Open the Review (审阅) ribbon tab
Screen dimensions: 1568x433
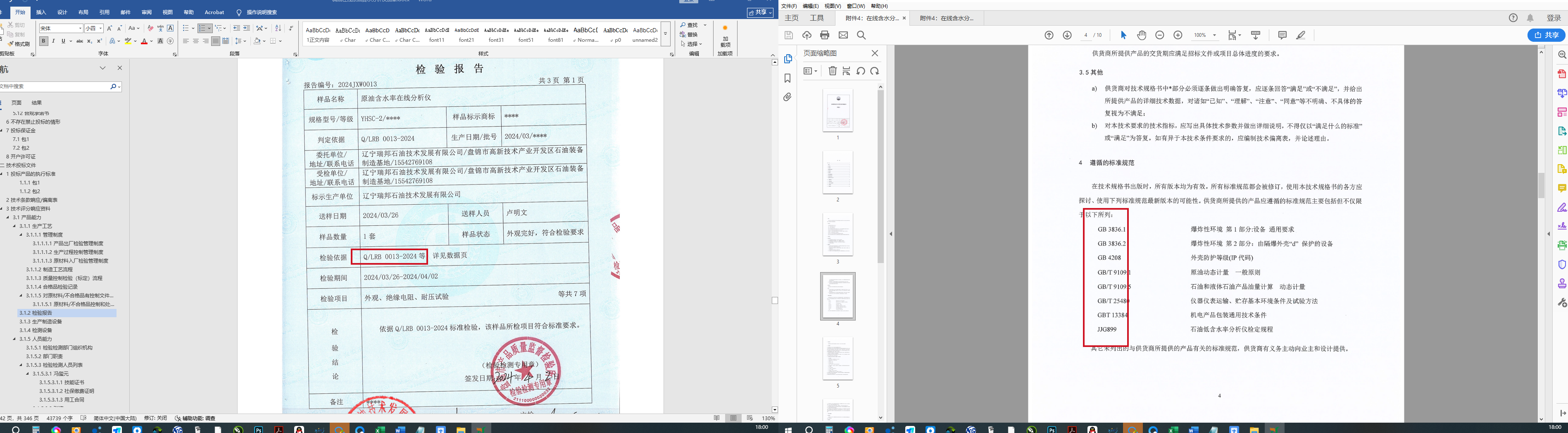[x=147, y=12]
